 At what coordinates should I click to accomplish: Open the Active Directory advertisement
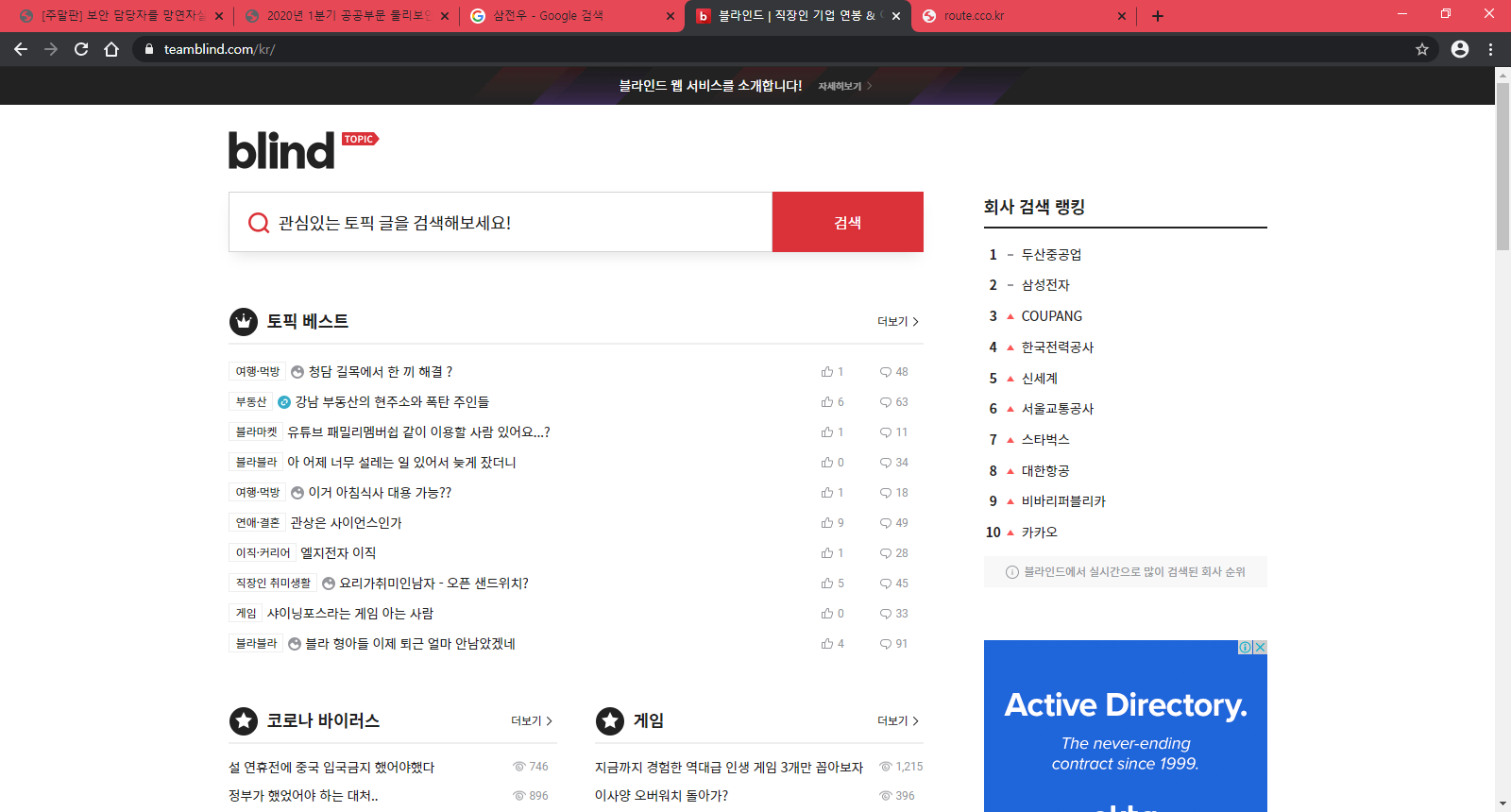tap(1126, 727)
